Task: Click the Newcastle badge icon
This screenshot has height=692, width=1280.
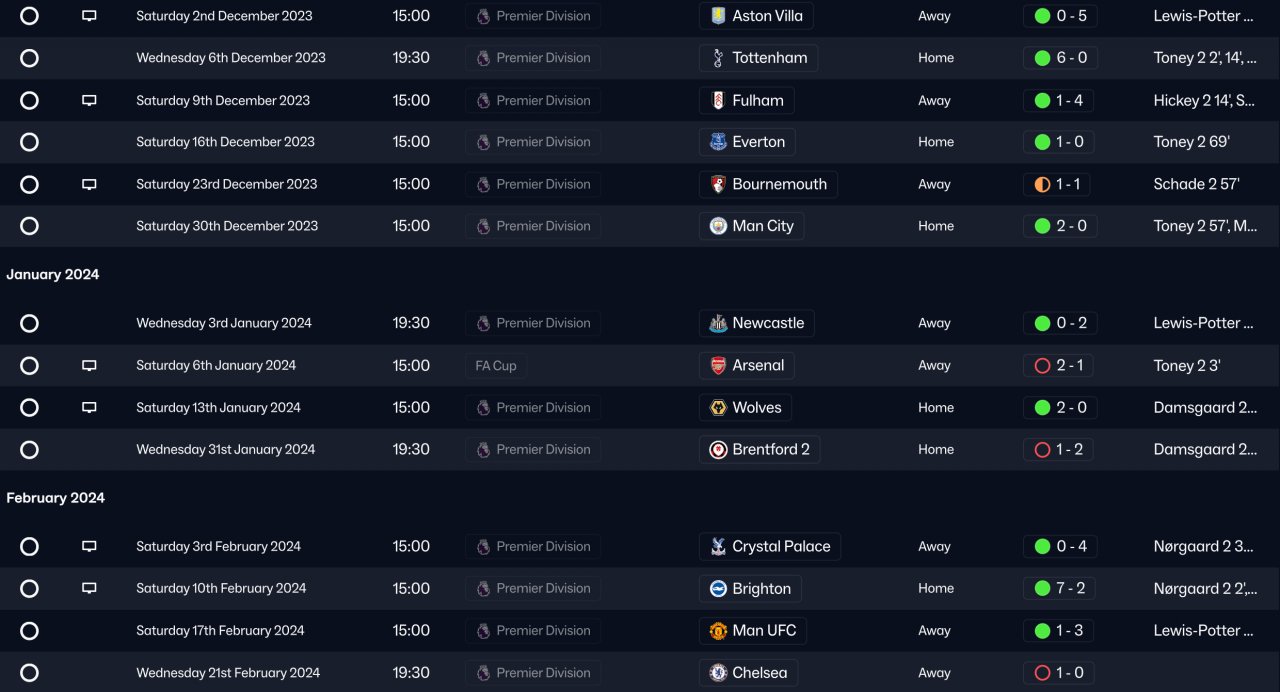Action: pos(717,323)
